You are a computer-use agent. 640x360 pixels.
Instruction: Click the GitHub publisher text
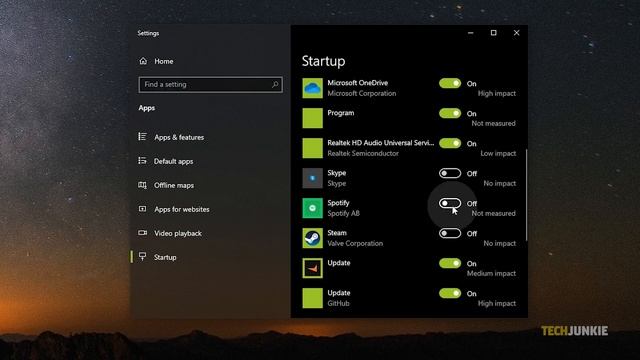338,303
